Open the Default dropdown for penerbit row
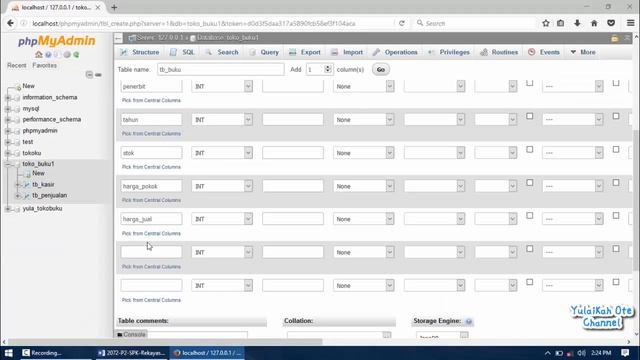 [363, 86]
